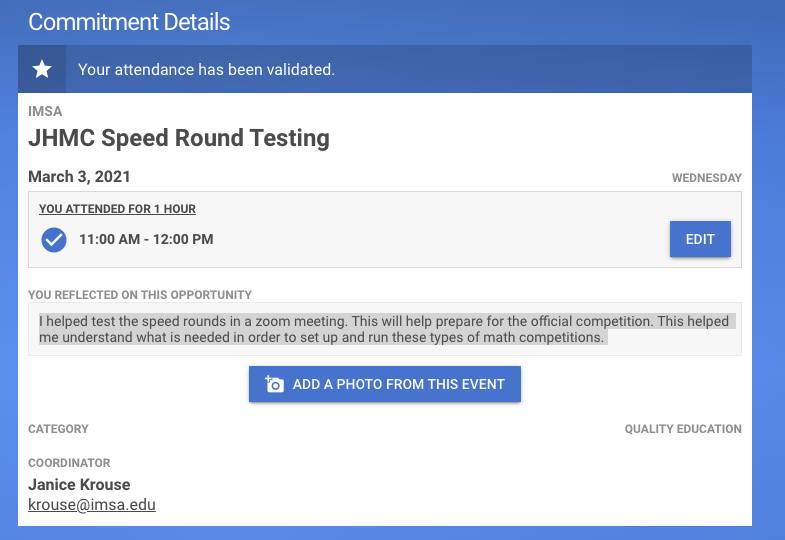
Task: Click the attendance validated message text
Action: pos(206,70)
